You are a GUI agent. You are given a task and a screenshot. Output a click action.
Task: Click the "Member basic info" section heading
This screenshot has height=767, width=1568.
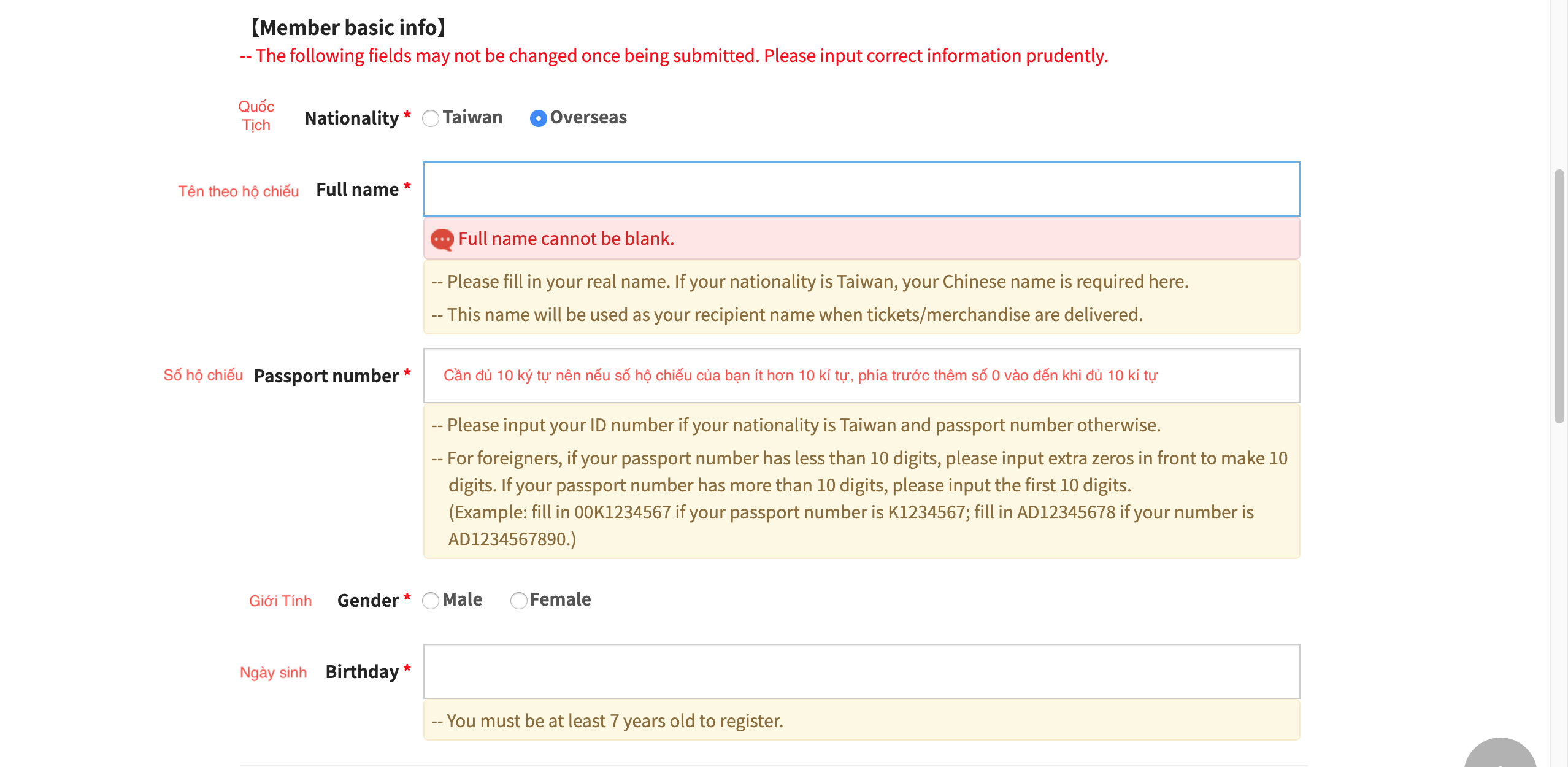tap(348, 28)
